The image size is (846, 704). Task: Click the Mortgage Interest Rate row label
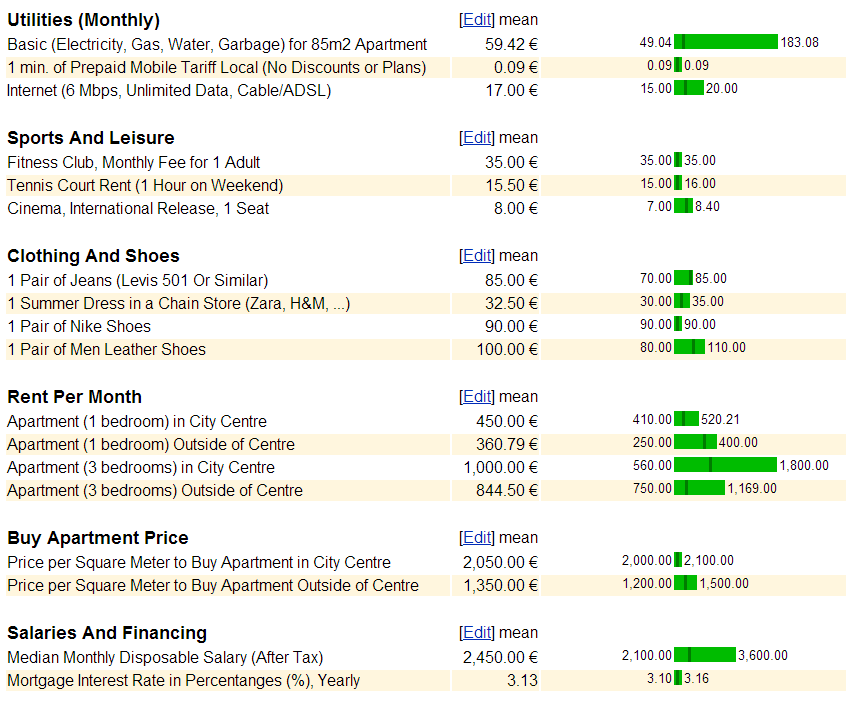point(183,681)
